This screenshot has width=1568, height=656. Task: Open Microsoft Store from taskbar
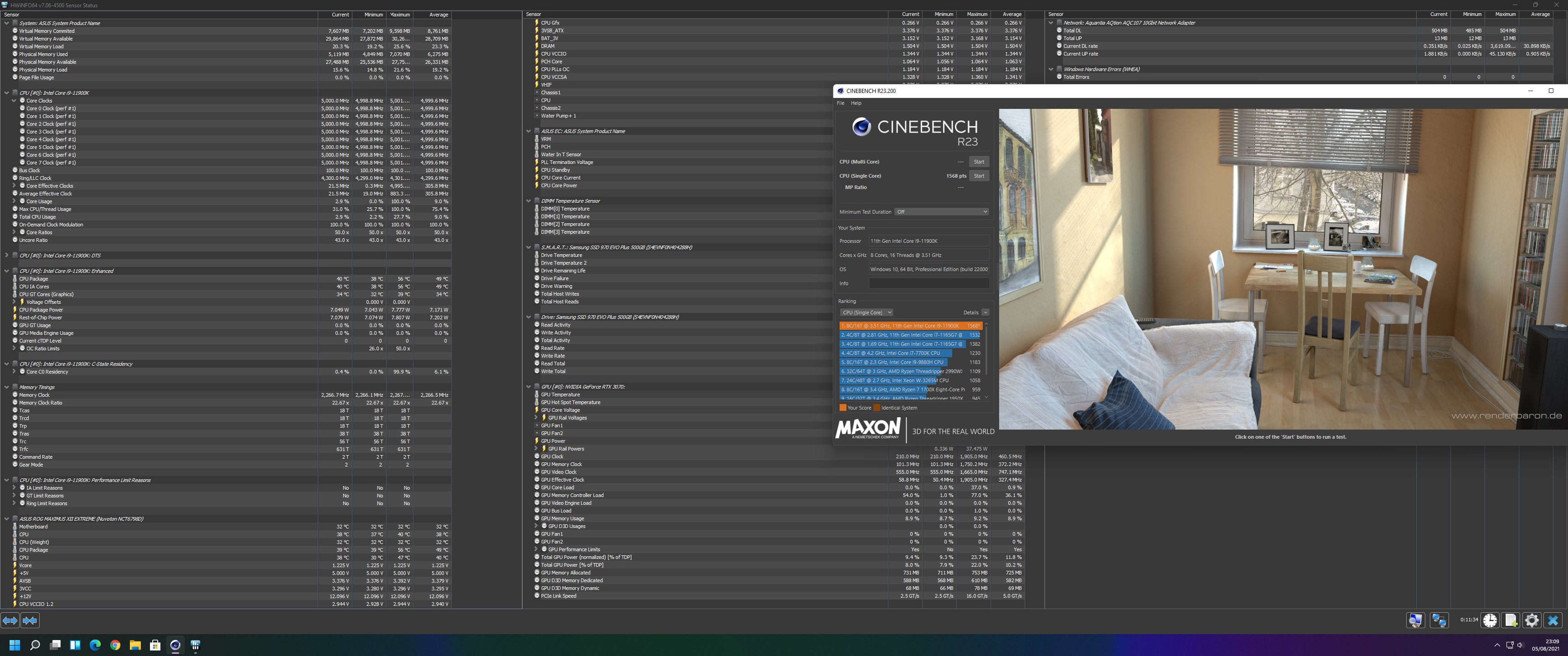click(x=155, y=645)
